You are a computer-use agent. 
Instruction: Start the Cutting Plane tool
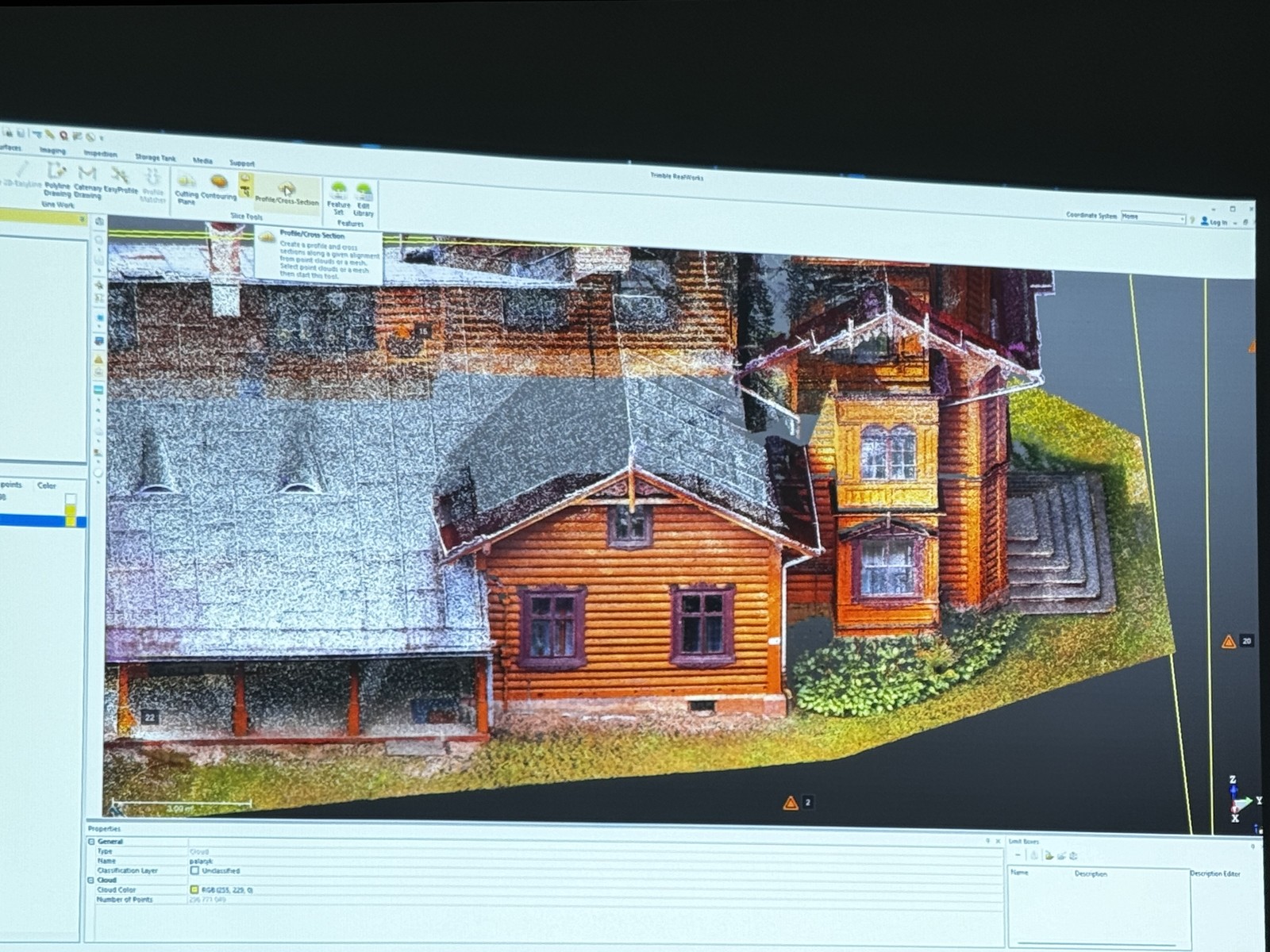pos(187,188)
